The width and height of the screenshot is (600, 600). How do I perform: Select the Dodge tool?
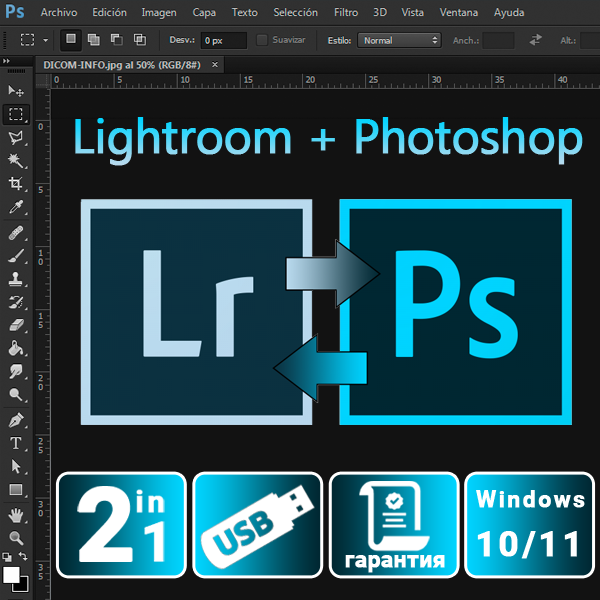tap(16, 394)
